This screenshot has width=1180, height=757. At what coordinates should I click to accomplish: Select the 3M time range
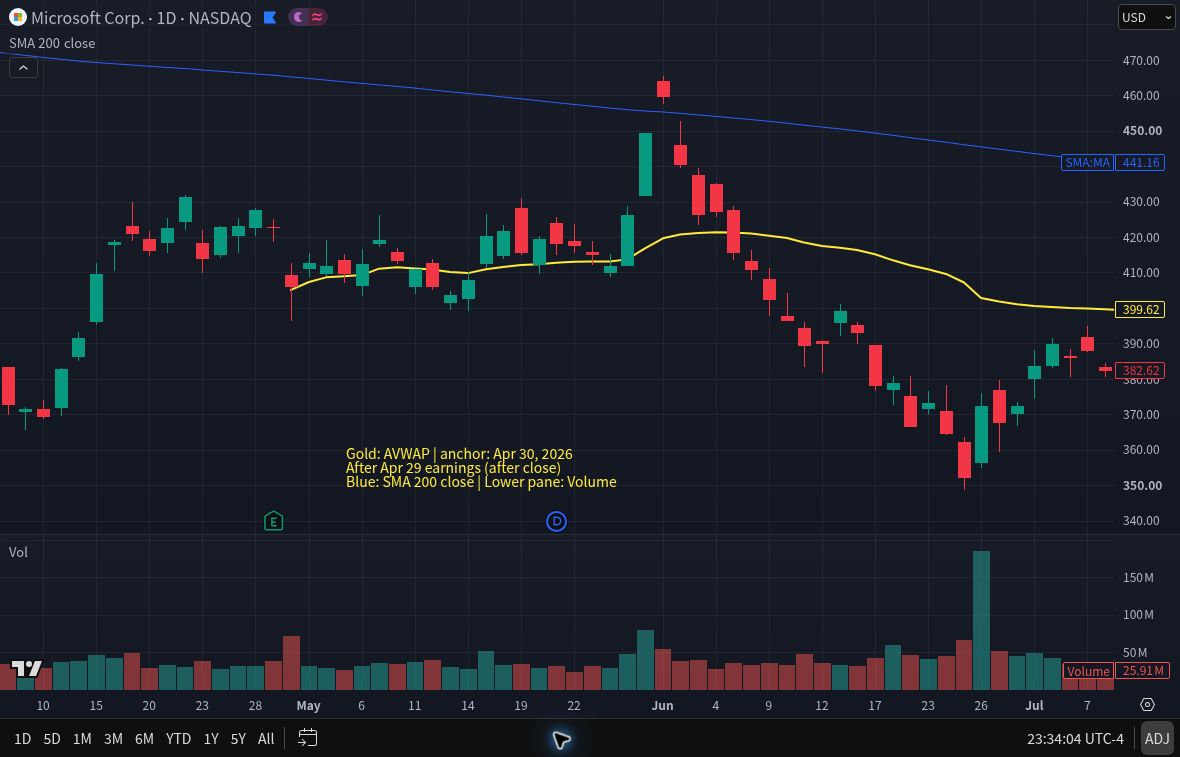click(113, 738)
